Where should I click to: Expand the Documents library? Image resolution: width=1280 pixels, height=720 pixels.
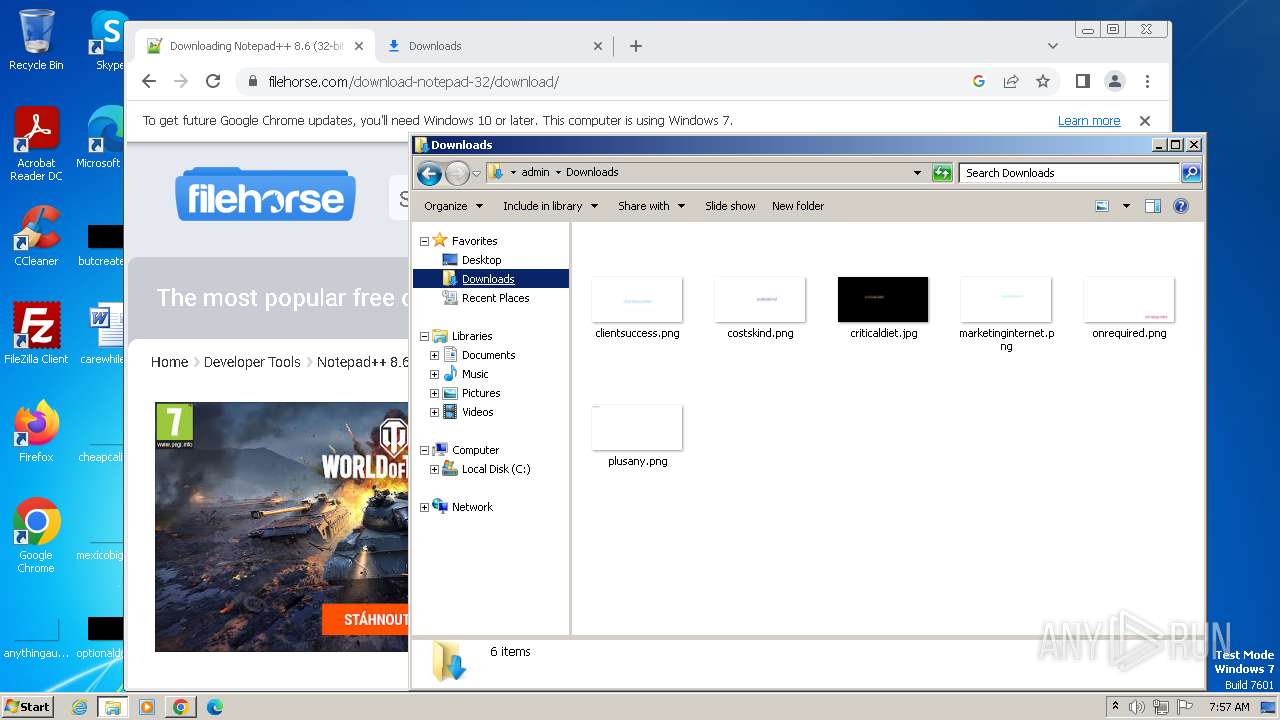(x=434, y=355)
